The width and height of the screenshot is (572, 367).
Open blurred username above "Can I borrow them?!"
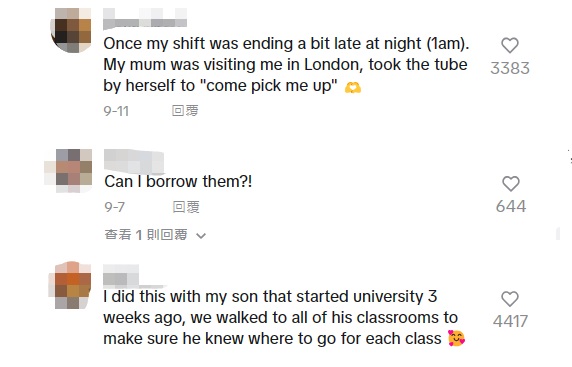point(134,161)
